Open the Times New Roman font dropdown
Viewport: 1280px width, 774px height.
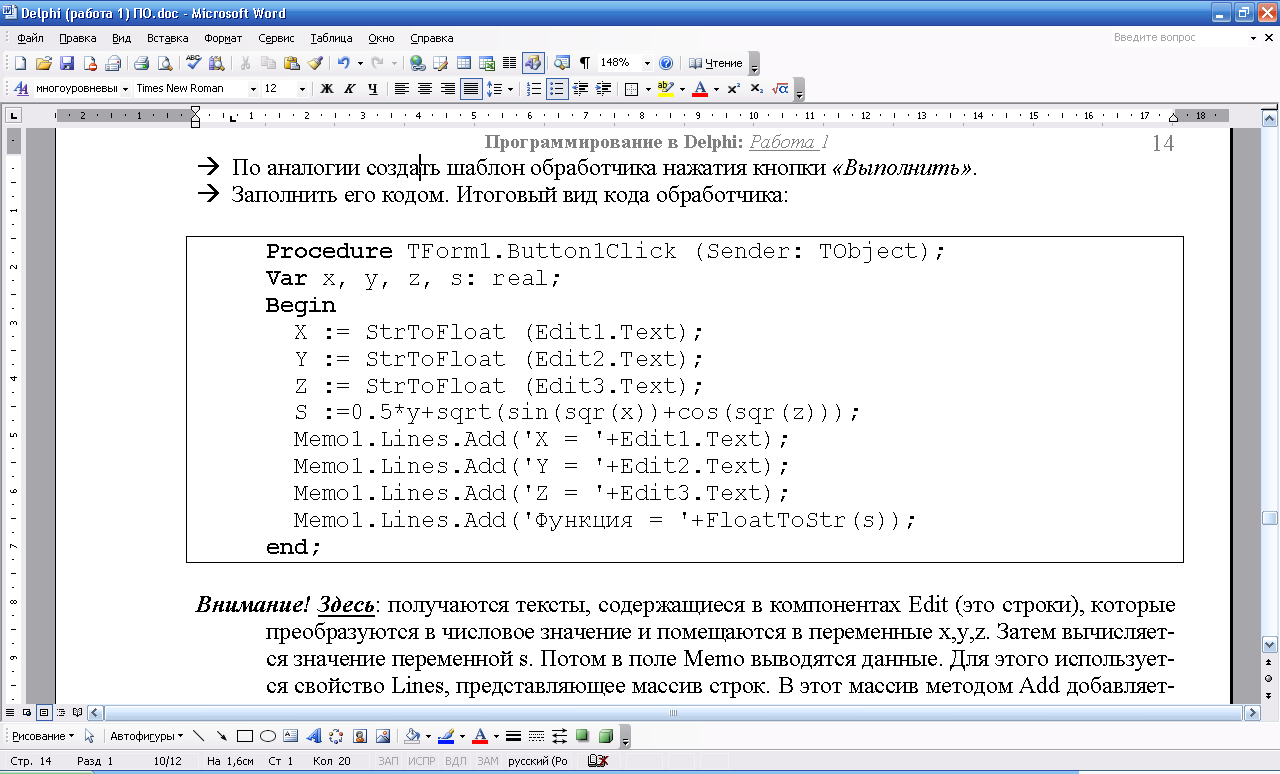(x=253, y=89)
